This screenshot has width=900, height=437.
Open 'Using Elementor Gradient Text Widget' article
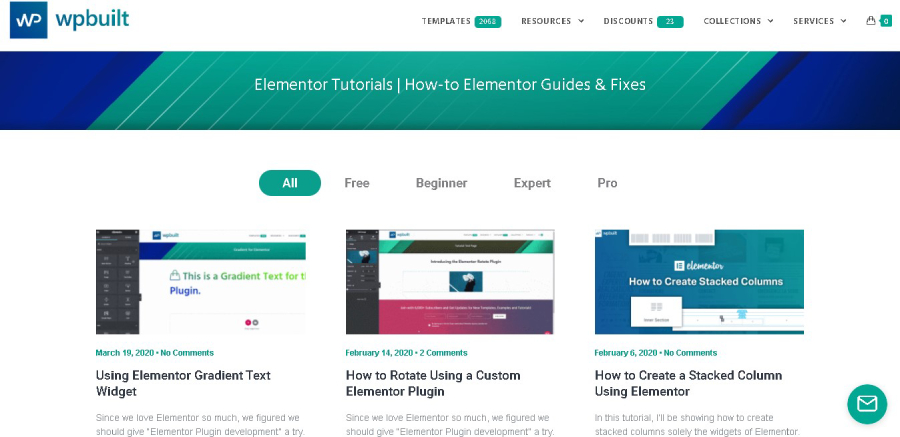click(183, 384)
